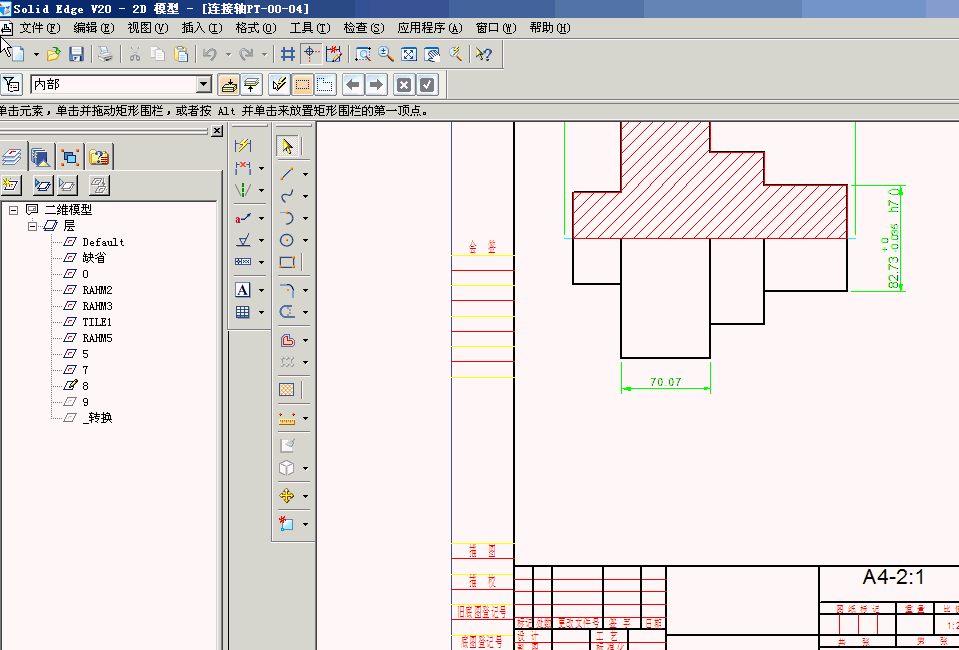
Task: Open the Move tool flyout arrow
Action: [x=305, y=497]
